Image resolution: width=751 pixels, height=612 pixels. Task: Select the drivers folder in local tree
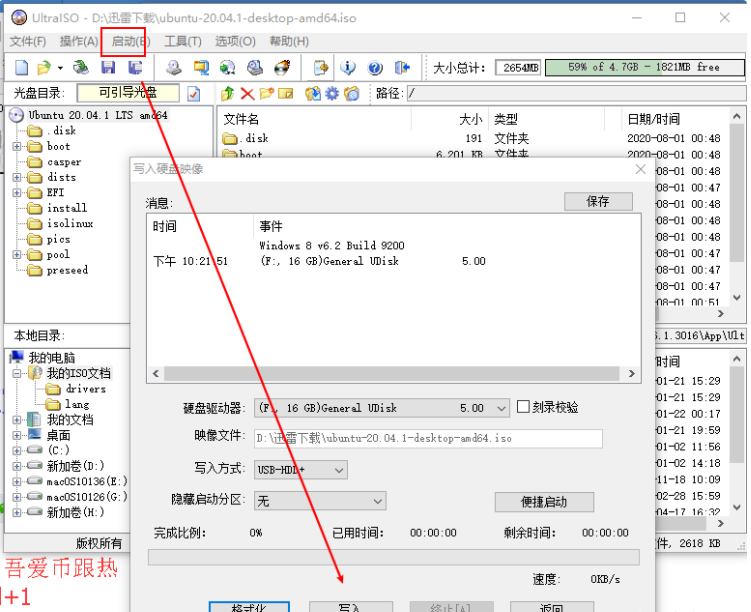[86, 389]
